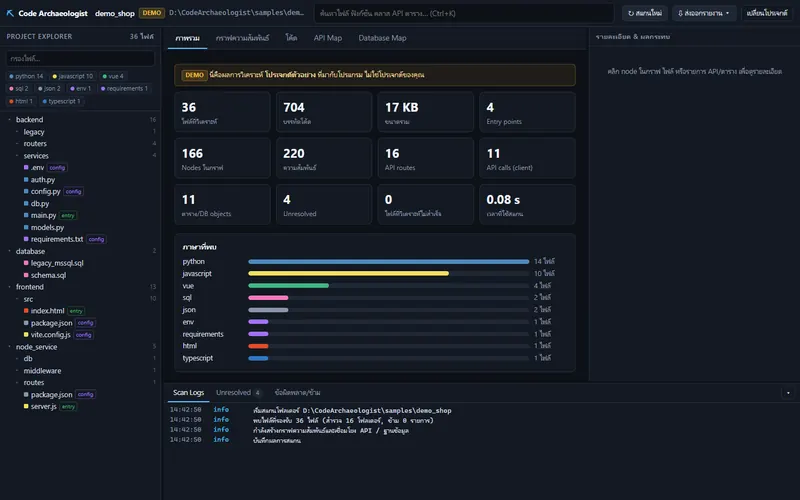Select the ภาพรวม overview tab
This screenshot has width=800, height=500.
tap(187, 38)
